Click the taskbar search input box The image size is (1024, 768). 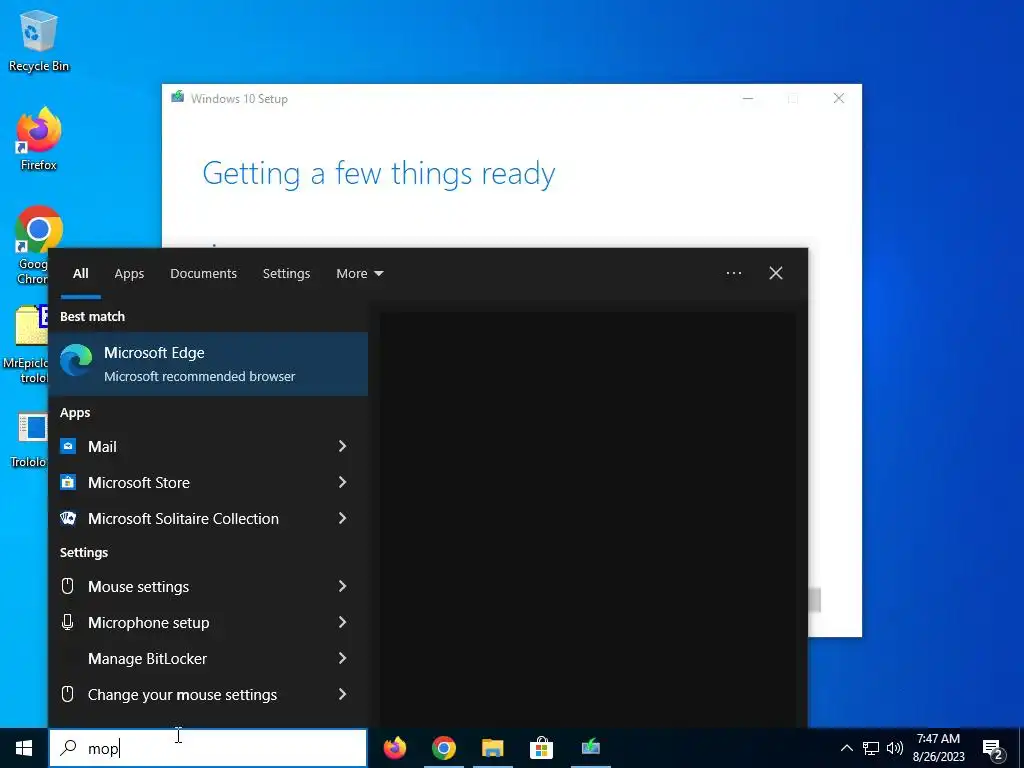point(208,748)
